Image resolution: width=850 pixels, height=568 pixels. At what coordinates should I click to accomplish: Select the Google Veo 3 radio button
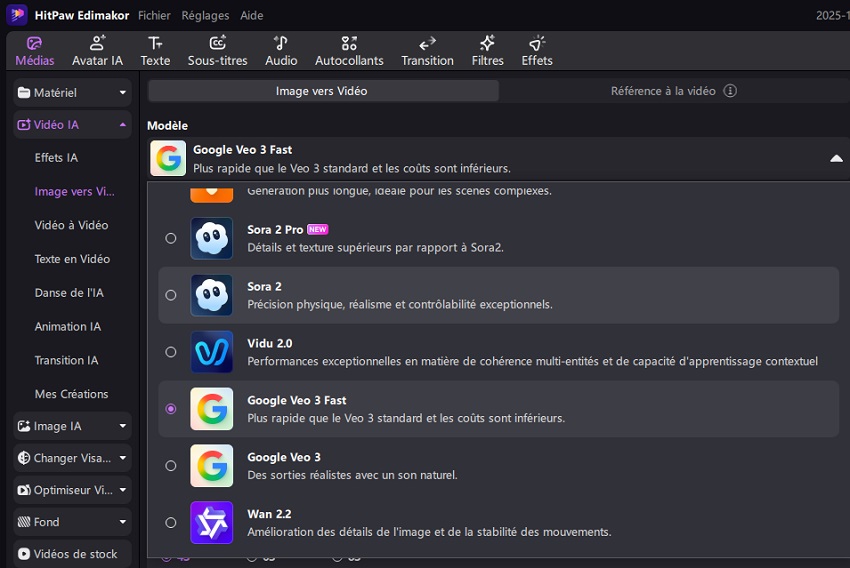click(171, 466)
